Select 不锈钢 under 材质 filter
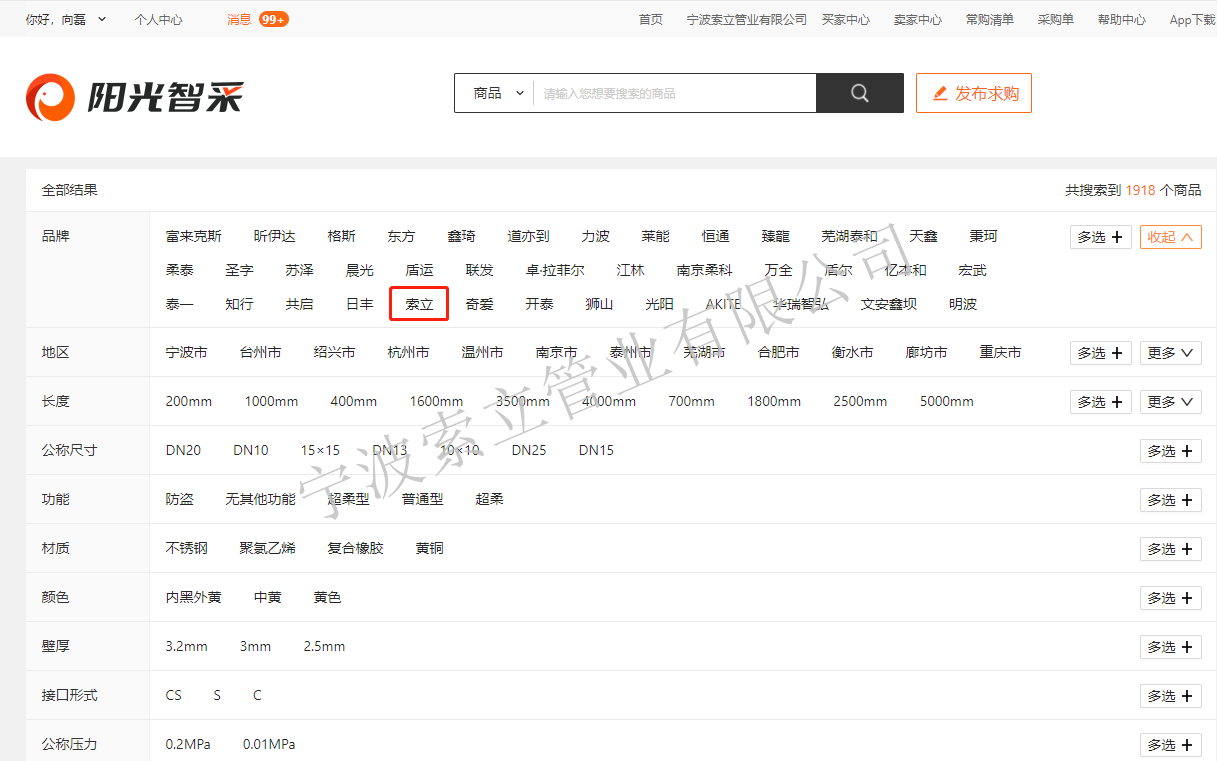Image resolution: width=1217 pixels, height=761 pixels. tap(186, 548)
